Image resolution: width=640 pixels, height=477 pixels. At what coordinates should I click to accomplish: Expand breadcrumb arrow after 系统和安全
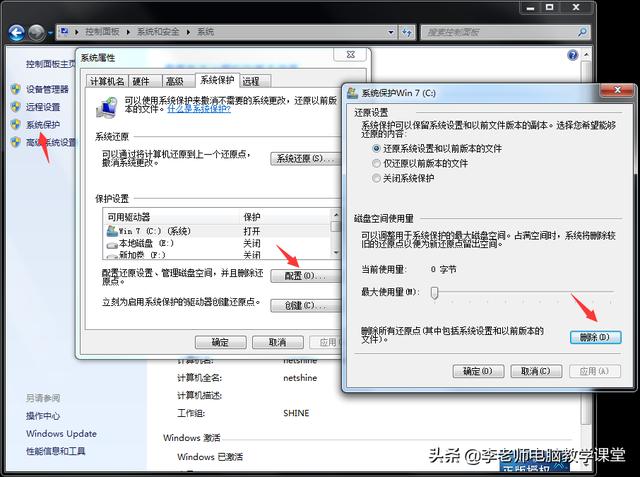[x=189, y=32]
